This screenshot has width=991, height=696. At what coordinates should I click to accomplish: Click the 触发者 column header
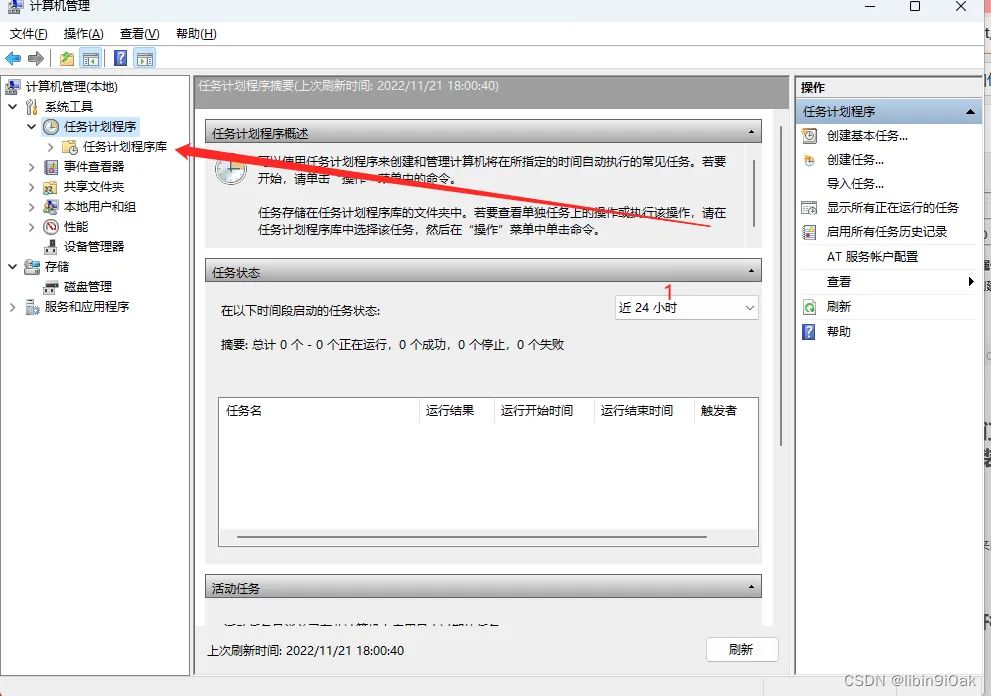pos(726,410)
